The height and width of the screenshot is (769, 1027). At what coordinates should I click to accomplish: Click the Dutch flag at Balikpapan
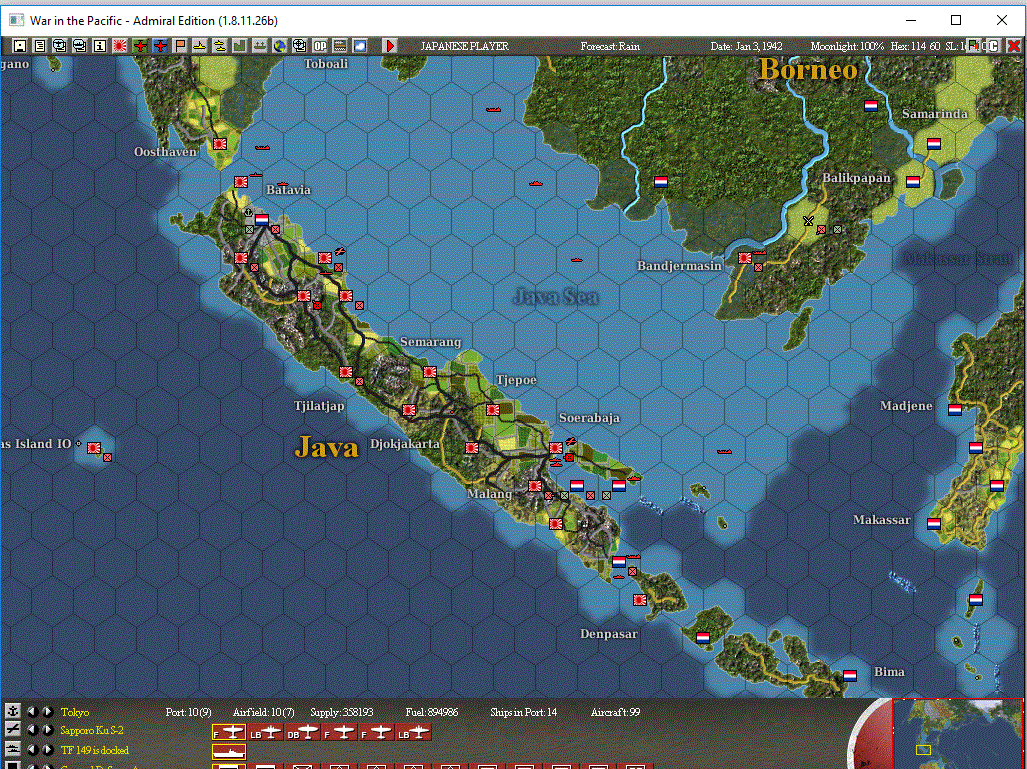[913, 181]
